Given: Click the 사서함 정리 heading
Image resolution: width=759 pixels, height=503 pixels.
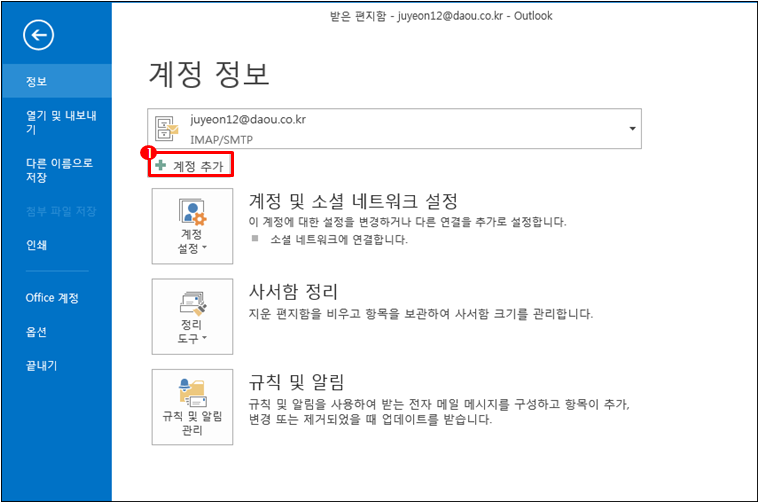Looking at the screenshot, I should point(293,291).
